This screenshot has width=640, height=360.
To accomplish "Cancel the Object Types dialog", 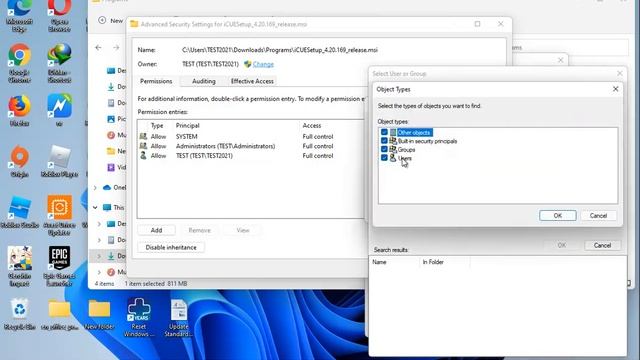I will [x=598, y=216].
